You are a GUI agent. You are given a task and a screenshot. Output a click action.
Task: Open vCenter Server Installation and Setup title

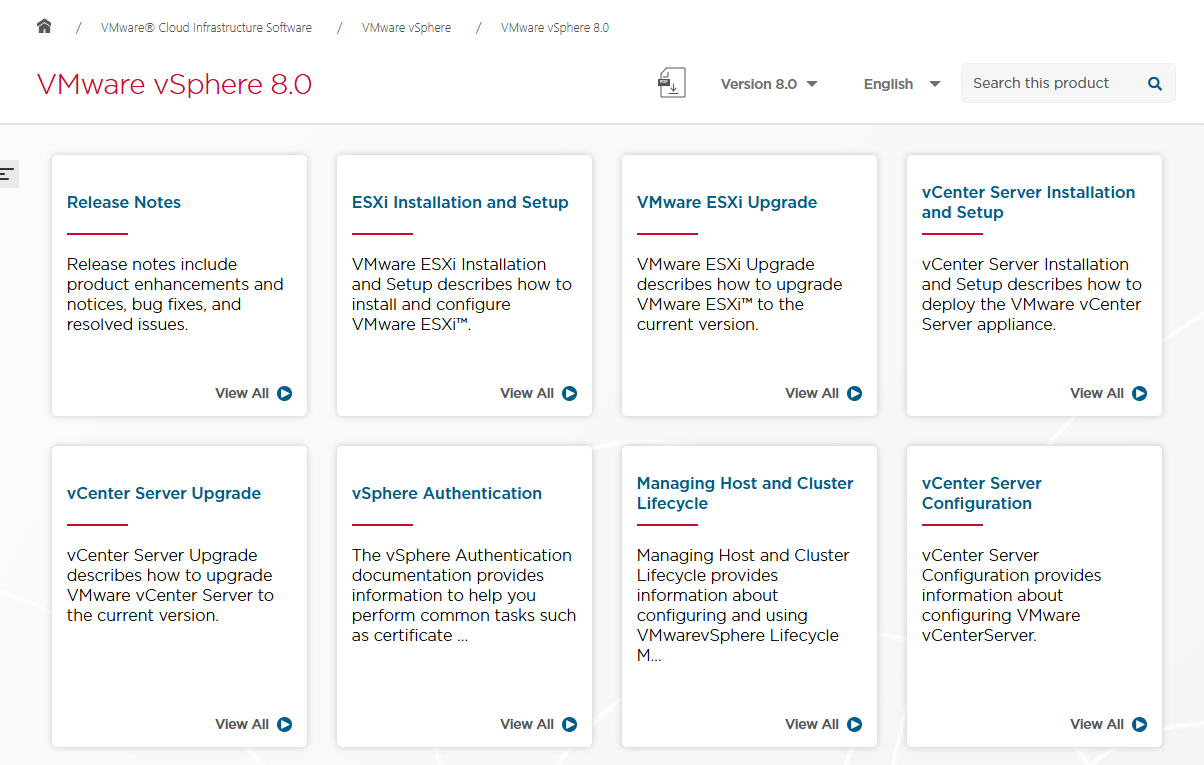coord(1028,202)
